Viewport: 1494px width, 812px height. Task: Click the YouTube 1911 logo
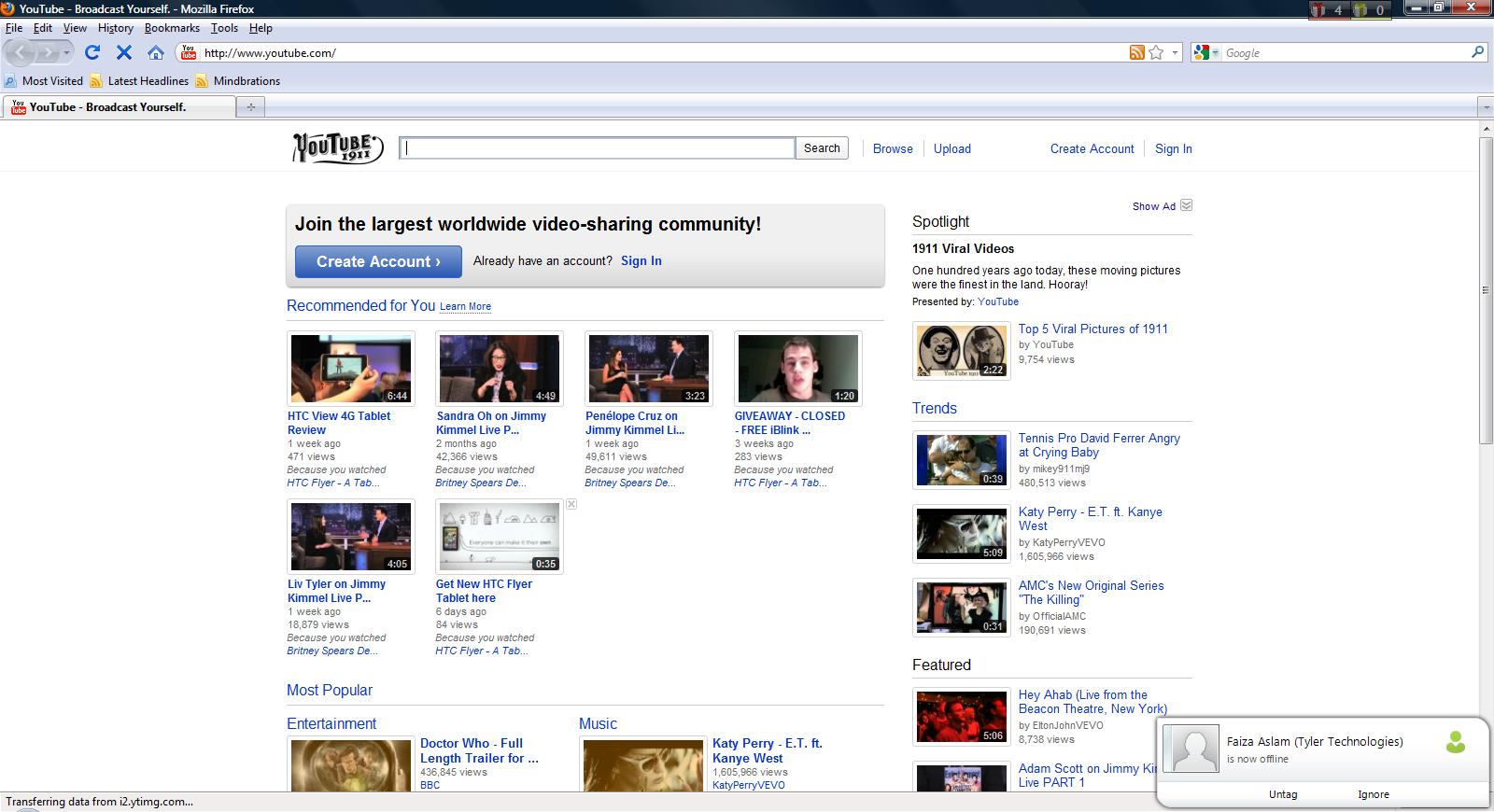pyautogui.click(x=337, y=147)
